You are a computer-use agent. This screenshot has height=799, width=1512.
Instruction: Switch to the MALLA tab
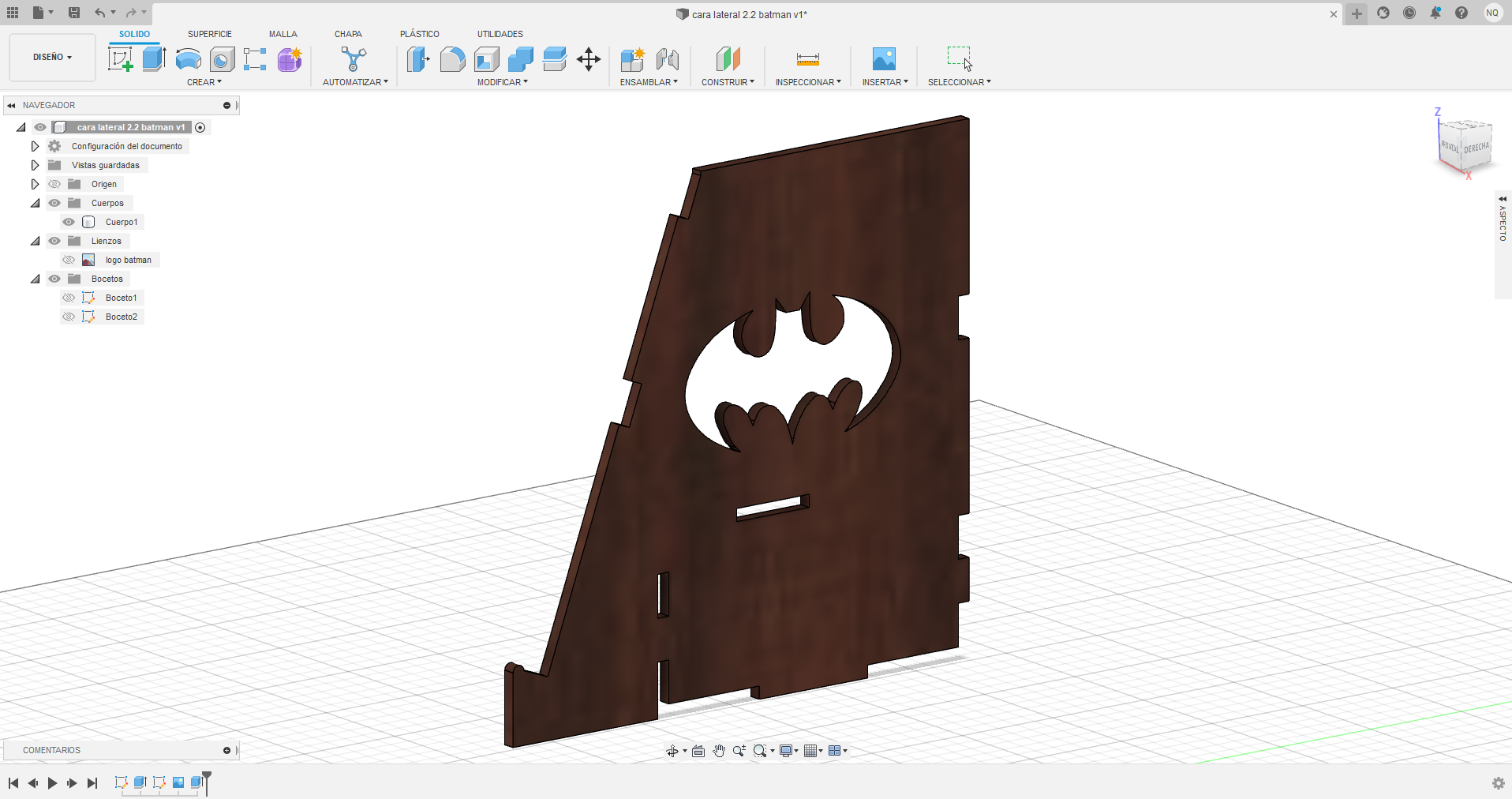tap(283, 34)
